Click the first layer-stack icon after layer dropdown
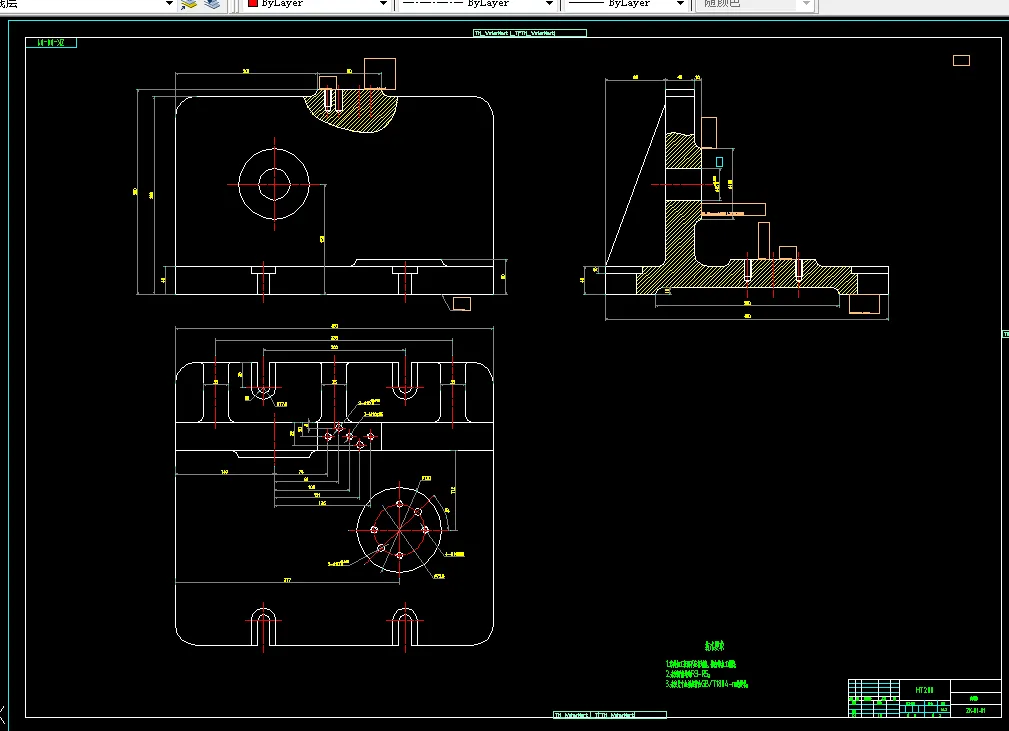This screenshot has width=1009, height=731. pyautogui.click(x=190, y=4)
